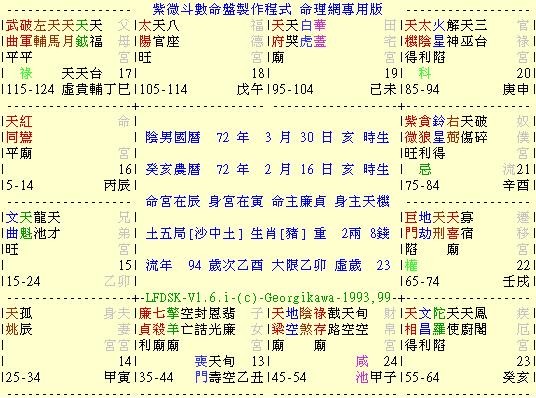
Task: Click the 辛酉 palace branch label
Action: [x=516, y=186]
